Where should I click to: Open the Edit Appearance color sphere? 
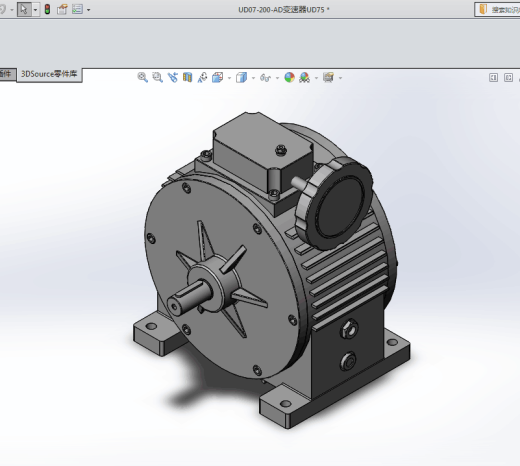290,77
